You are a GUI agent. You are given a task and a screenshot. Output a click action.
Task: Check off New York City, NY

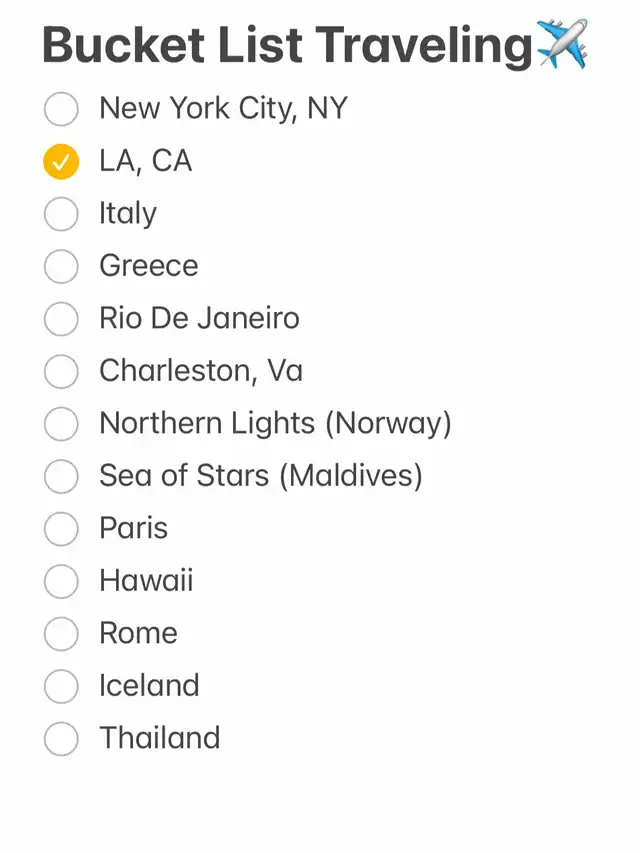pyautogui.click(x=61, y=109)
